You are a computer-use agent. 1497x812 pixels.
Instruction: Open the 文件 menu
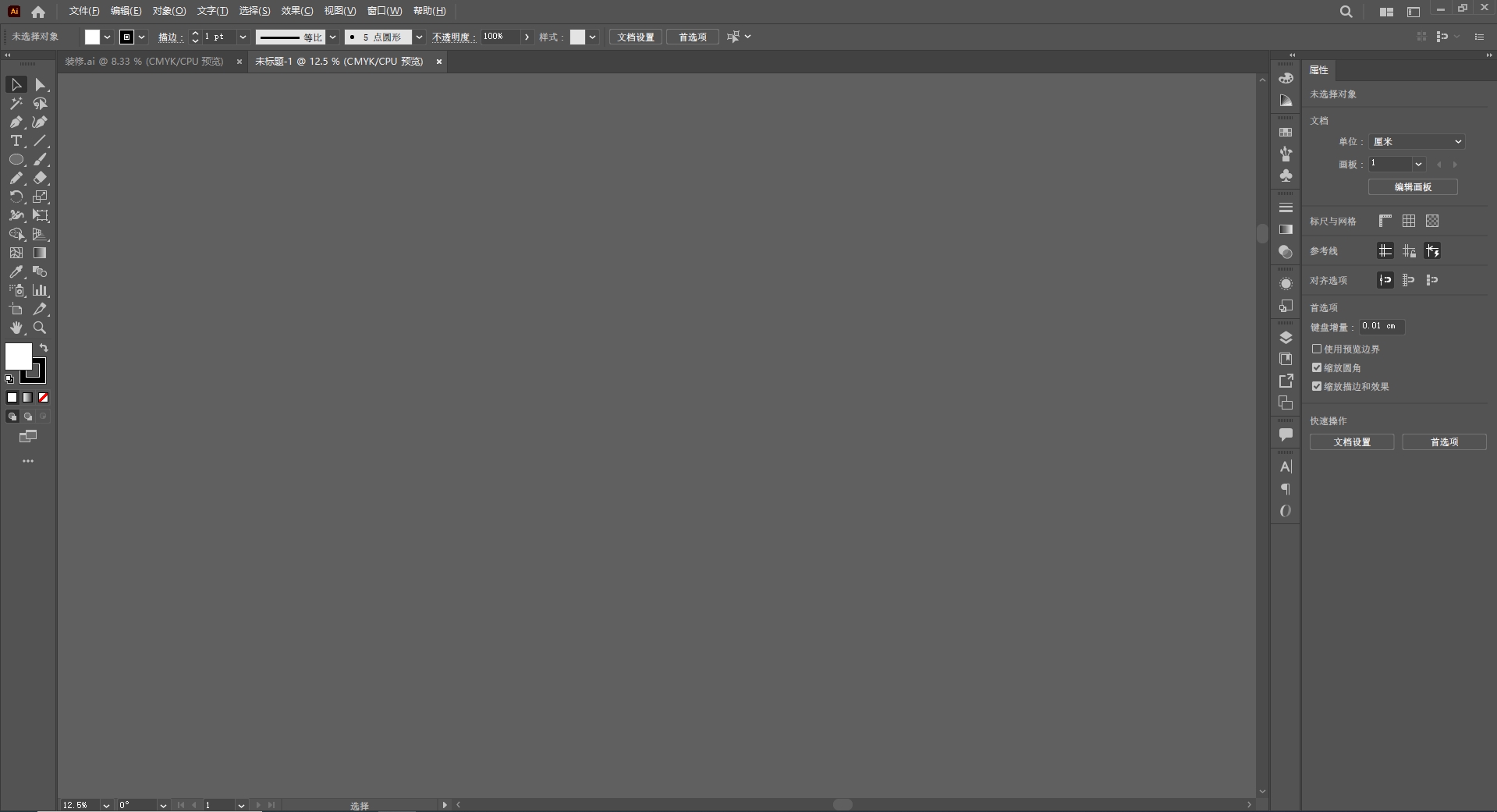coord(84,11)
